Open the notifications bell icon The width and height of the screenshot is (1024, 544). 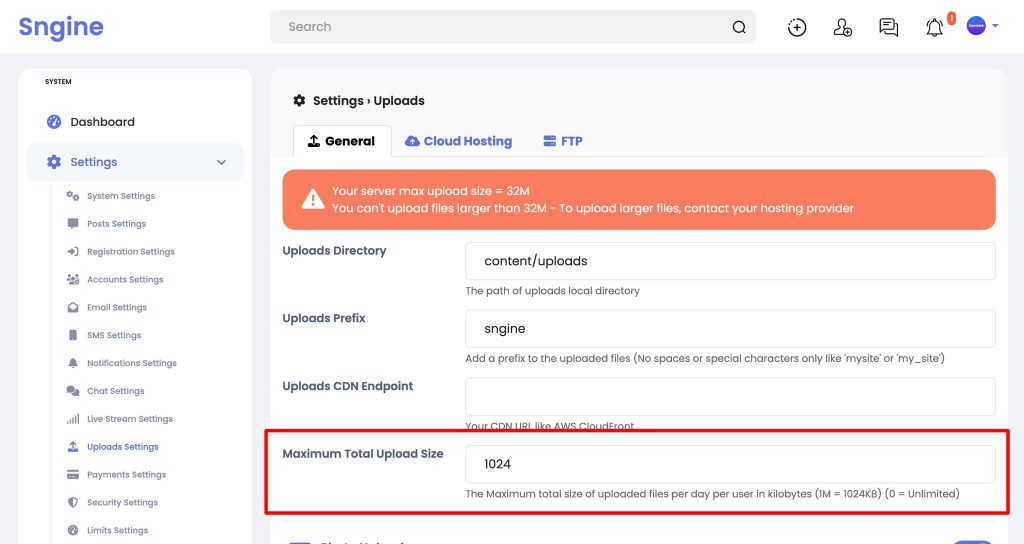(x=935, y=27)
